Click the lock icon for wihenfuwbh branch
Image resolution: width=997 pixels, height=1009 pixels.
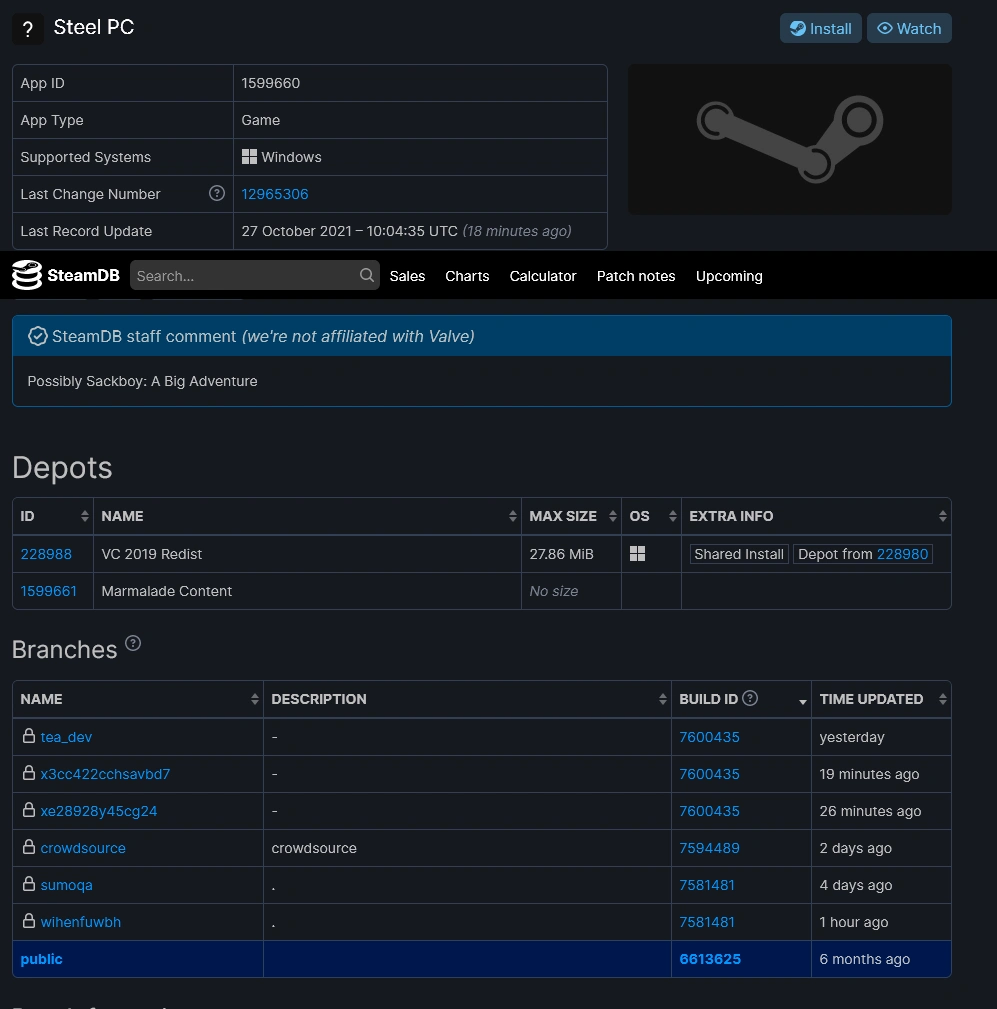[28, 921]
